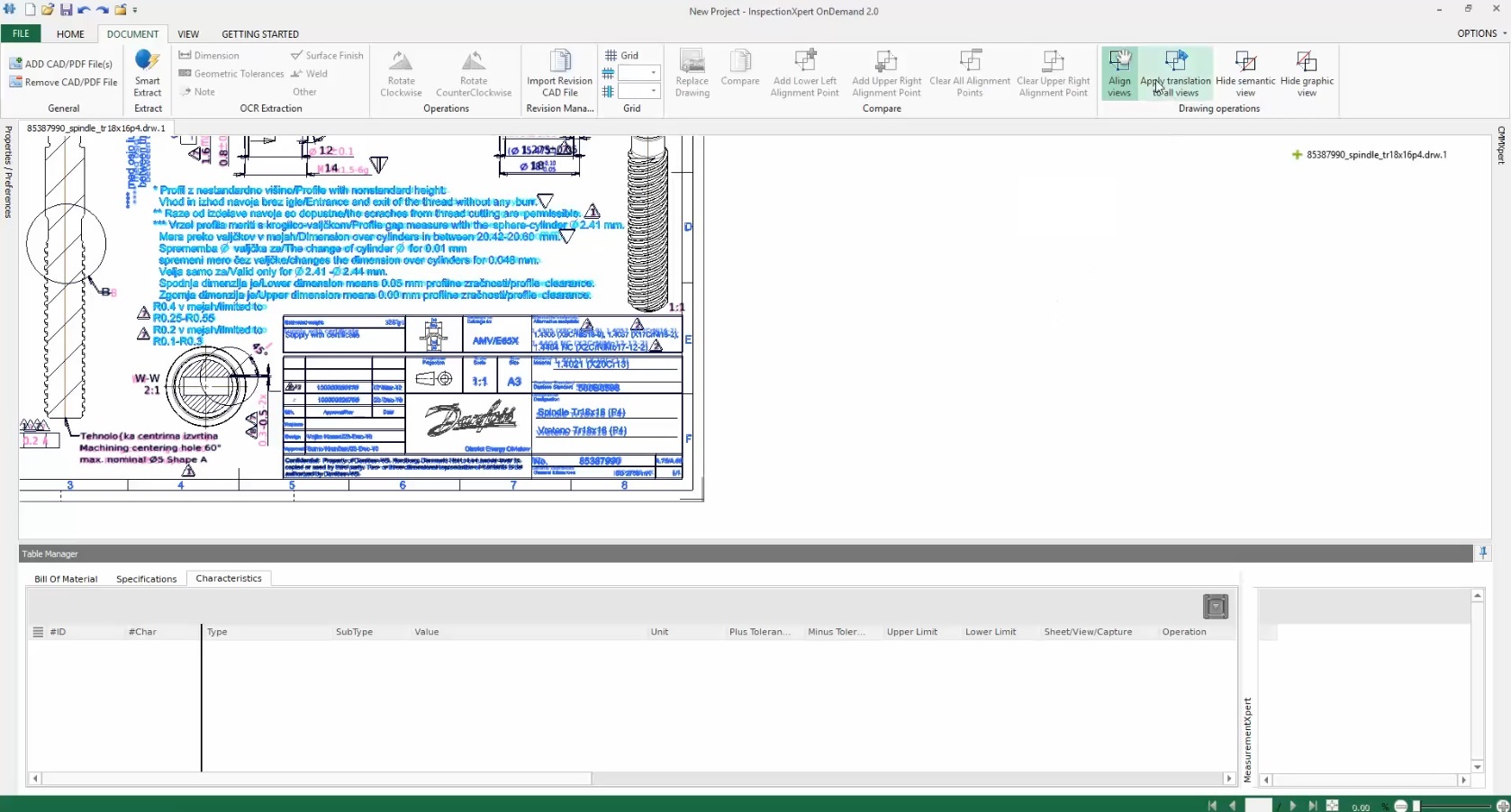The width and height of the screenshot is (1511, 812).
Task: Open Import Revision CAD File
Action: pyautogui.click(x=559, y=72)
